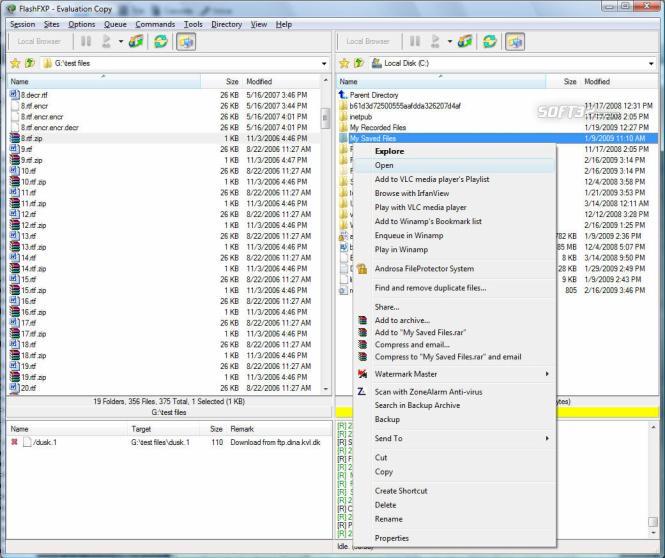Refresh the left pane file listing
Screen dimensions: 665x558
(161, 42)
